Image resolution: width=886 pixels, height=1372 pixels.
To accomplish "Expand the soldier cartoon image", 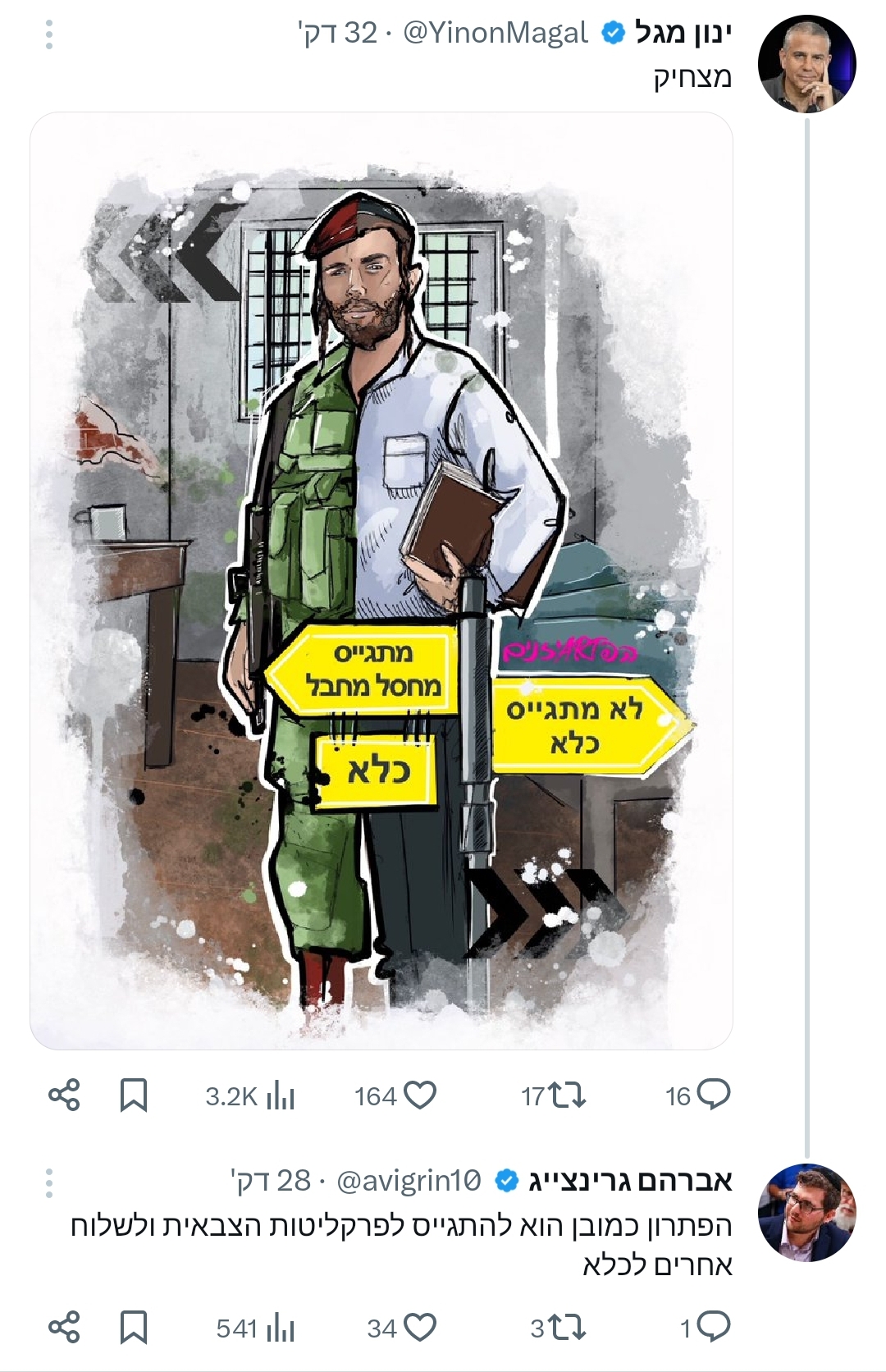I will point(381,581).
